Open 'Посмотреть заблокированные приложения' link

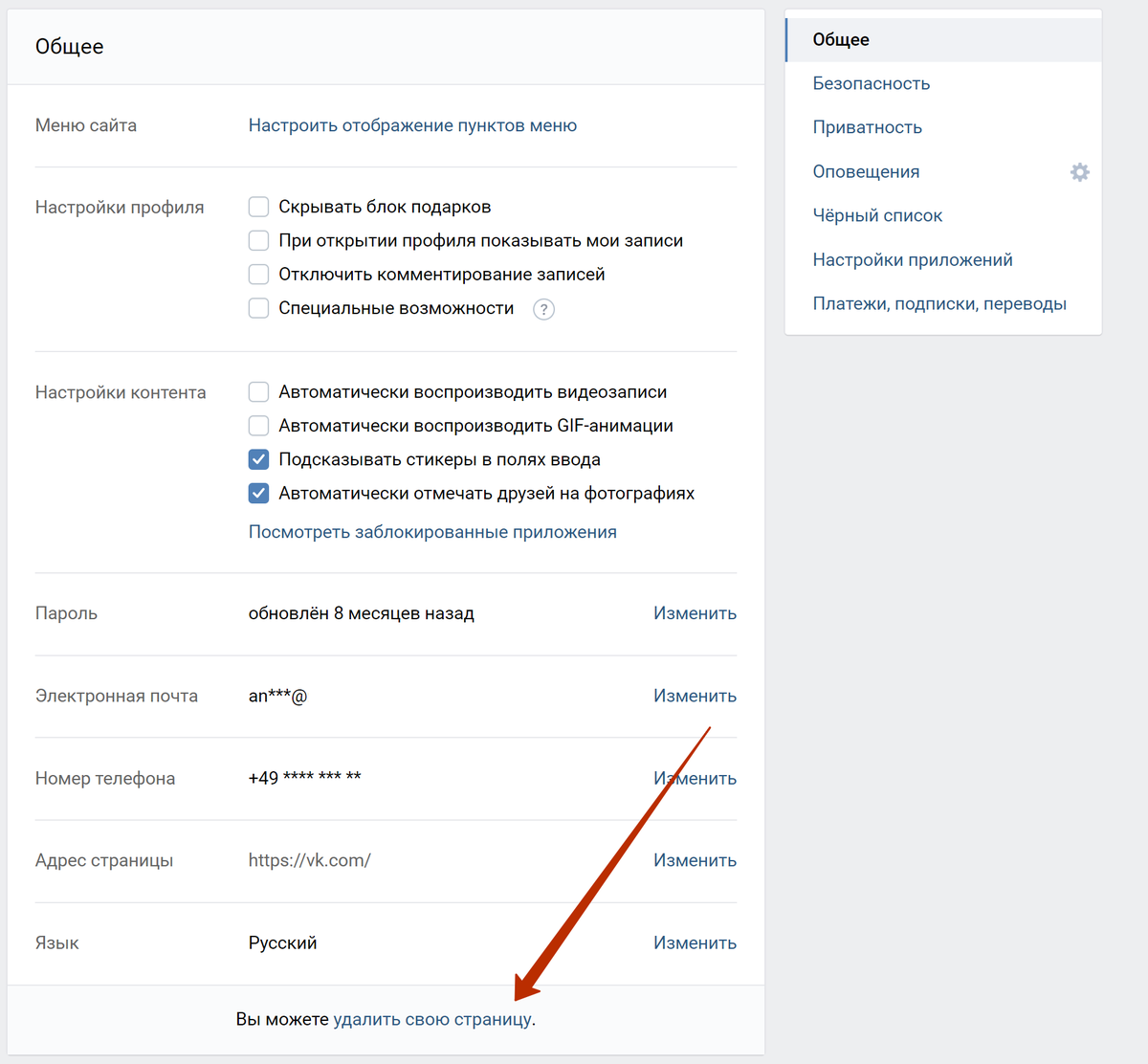point(432,532)
